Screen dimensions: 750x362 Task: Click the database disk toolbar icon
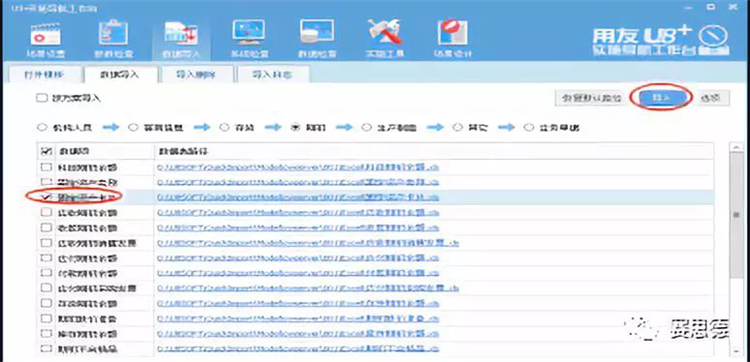[x=317, y=32]
